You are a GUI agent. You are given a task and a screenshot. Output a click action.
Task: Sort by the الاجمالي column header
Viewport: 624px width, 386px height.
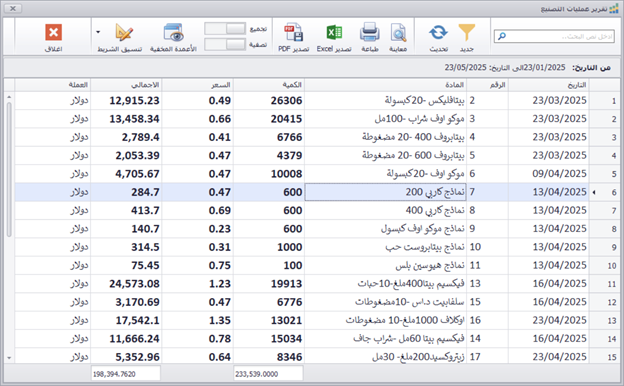126,85
